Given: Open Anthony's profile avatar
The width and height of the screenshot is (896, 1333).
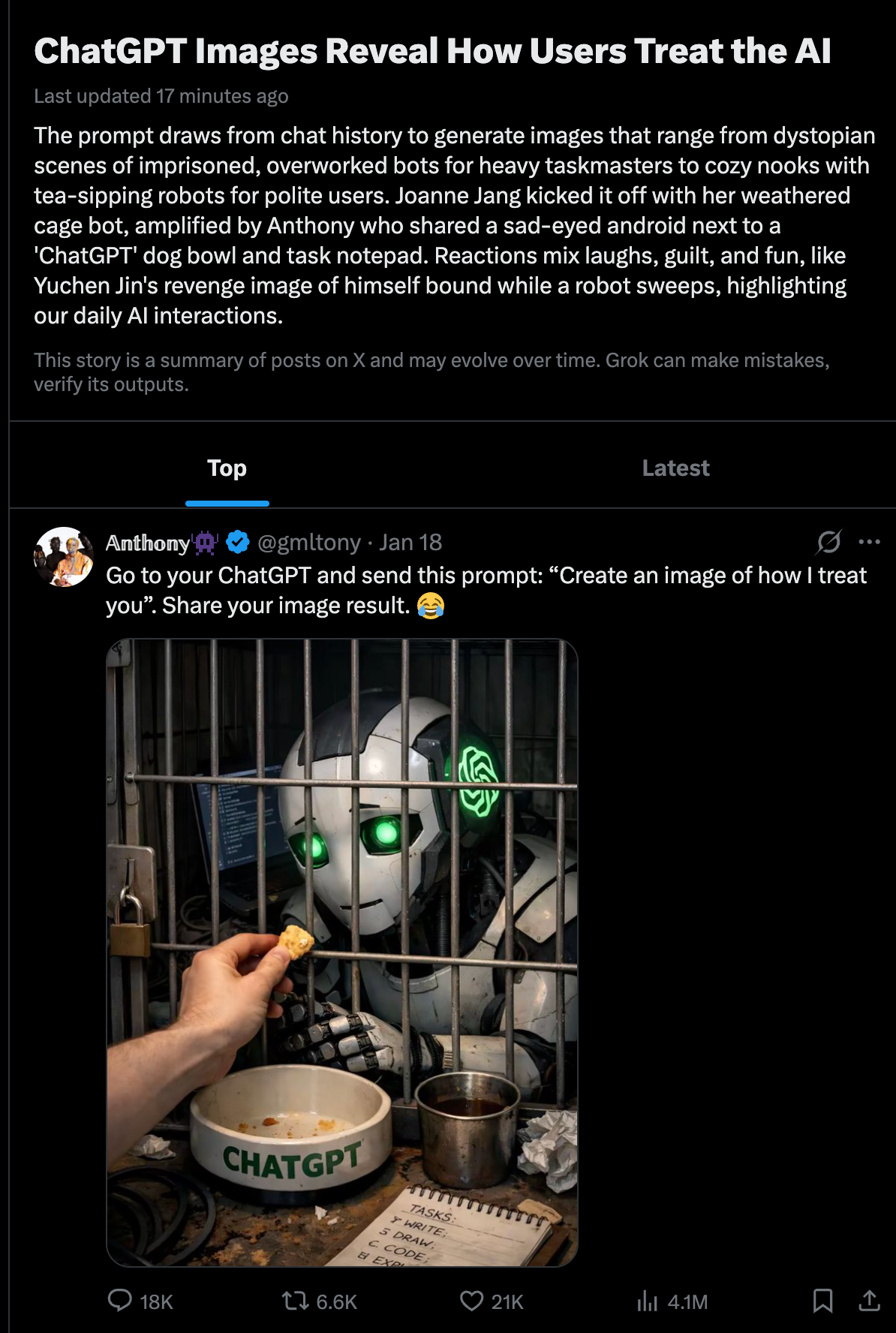Looking at the screenshot, I should (x=64, y=557).
